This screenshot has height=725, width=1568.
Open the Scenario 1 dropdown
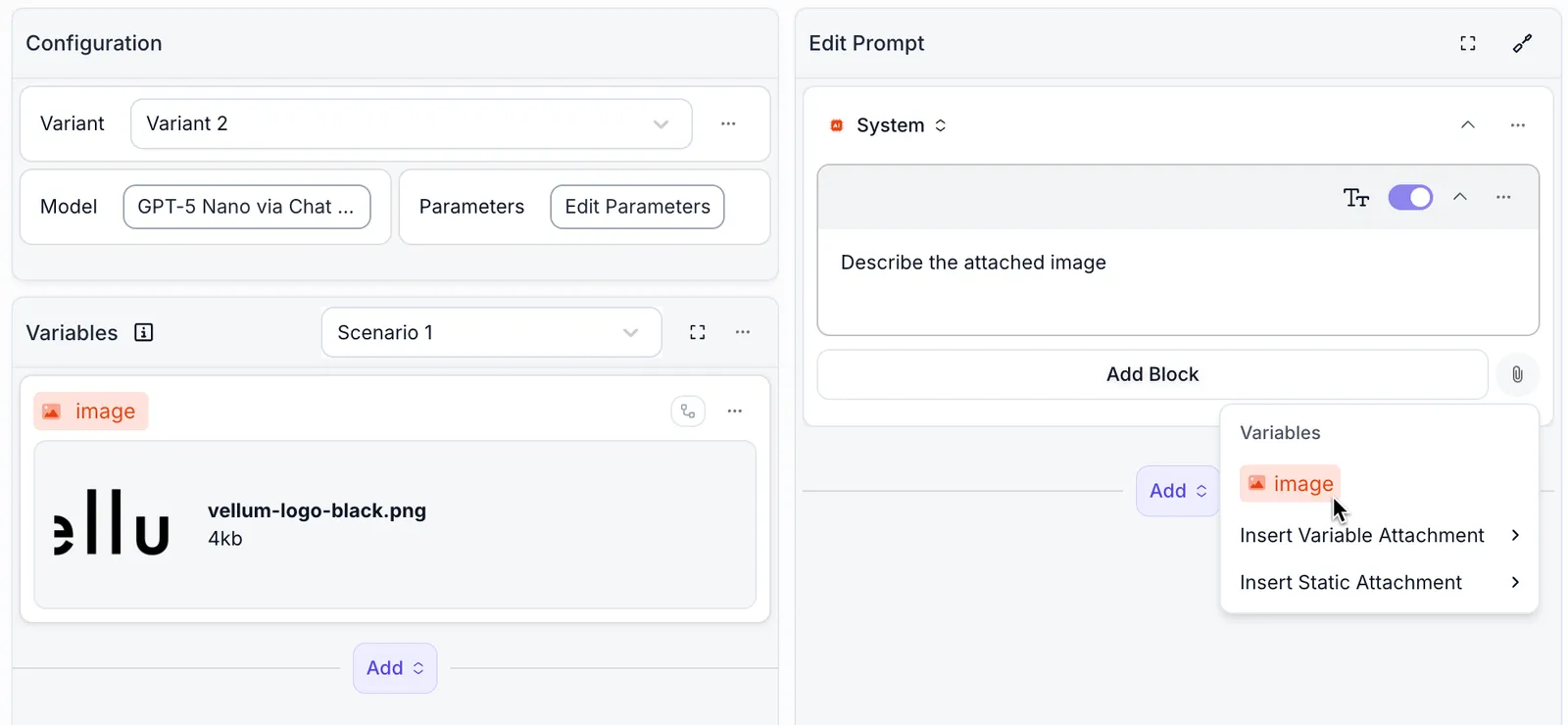[x=492, y=332]
